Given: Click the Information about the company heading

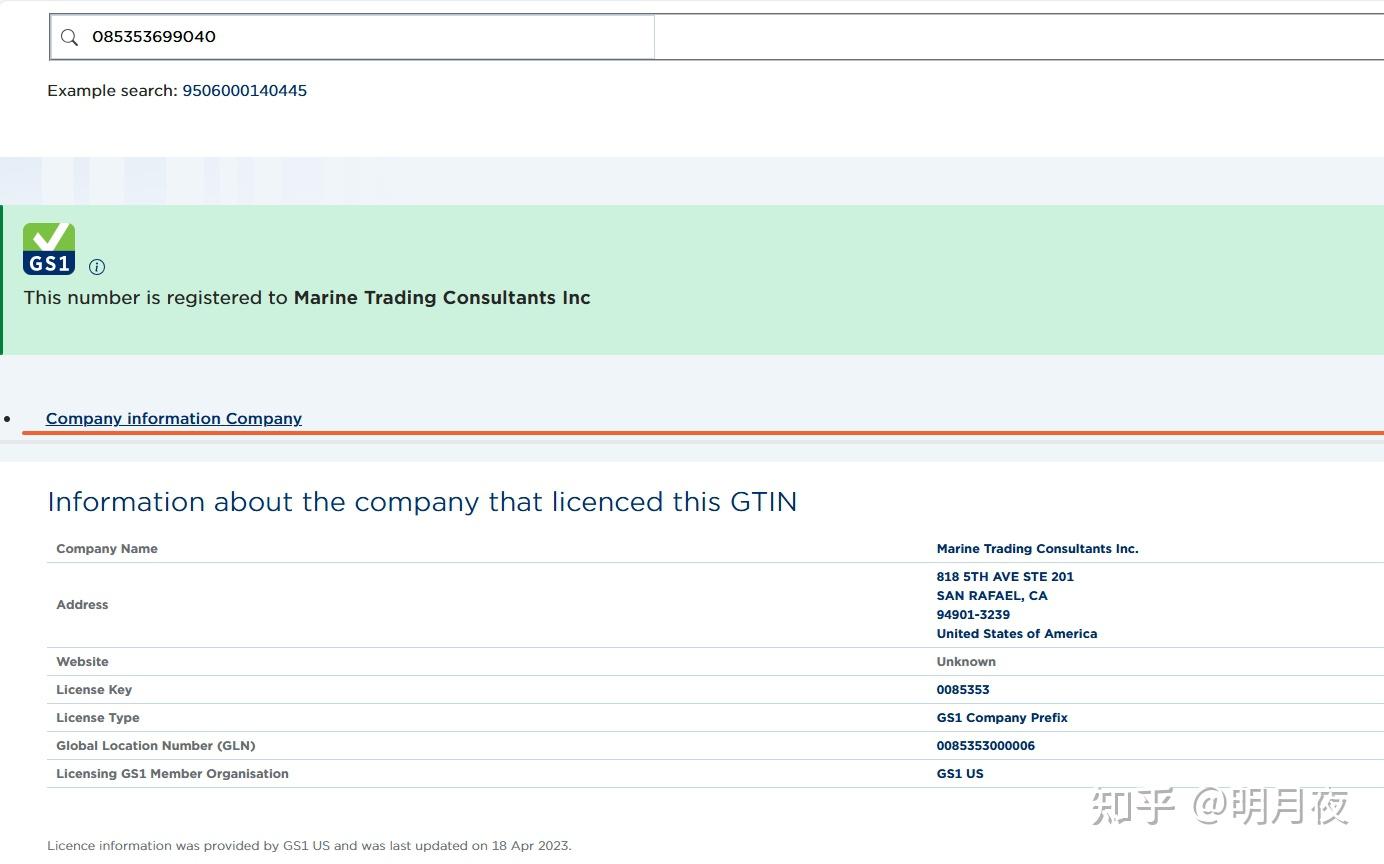Looking at the screenshot, I should 422,501.
